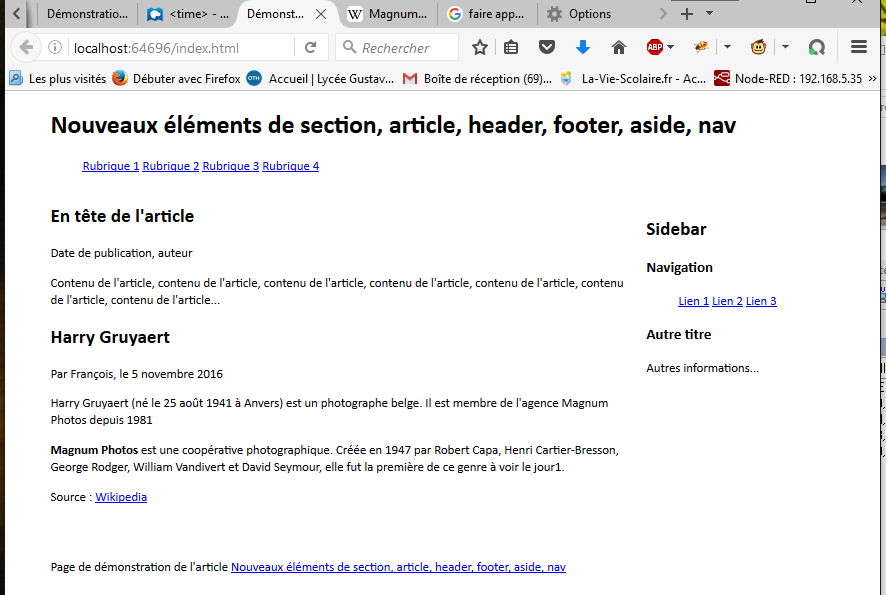Open the ABP dropdown arrow
Screen dimensions: 886x595
(x=671, y=47)
